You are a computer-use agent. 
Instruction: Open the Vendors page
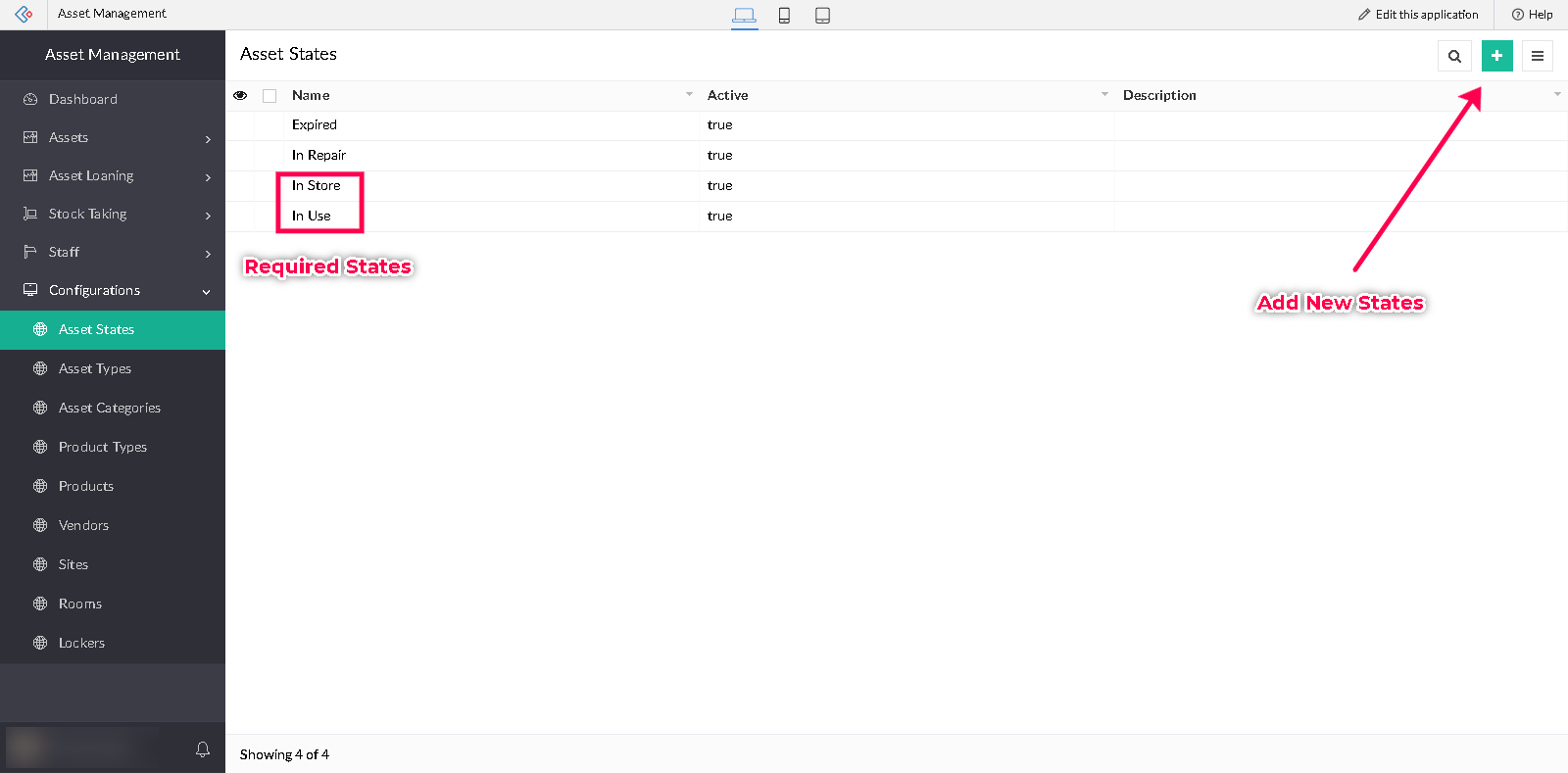tap(113, 525)
